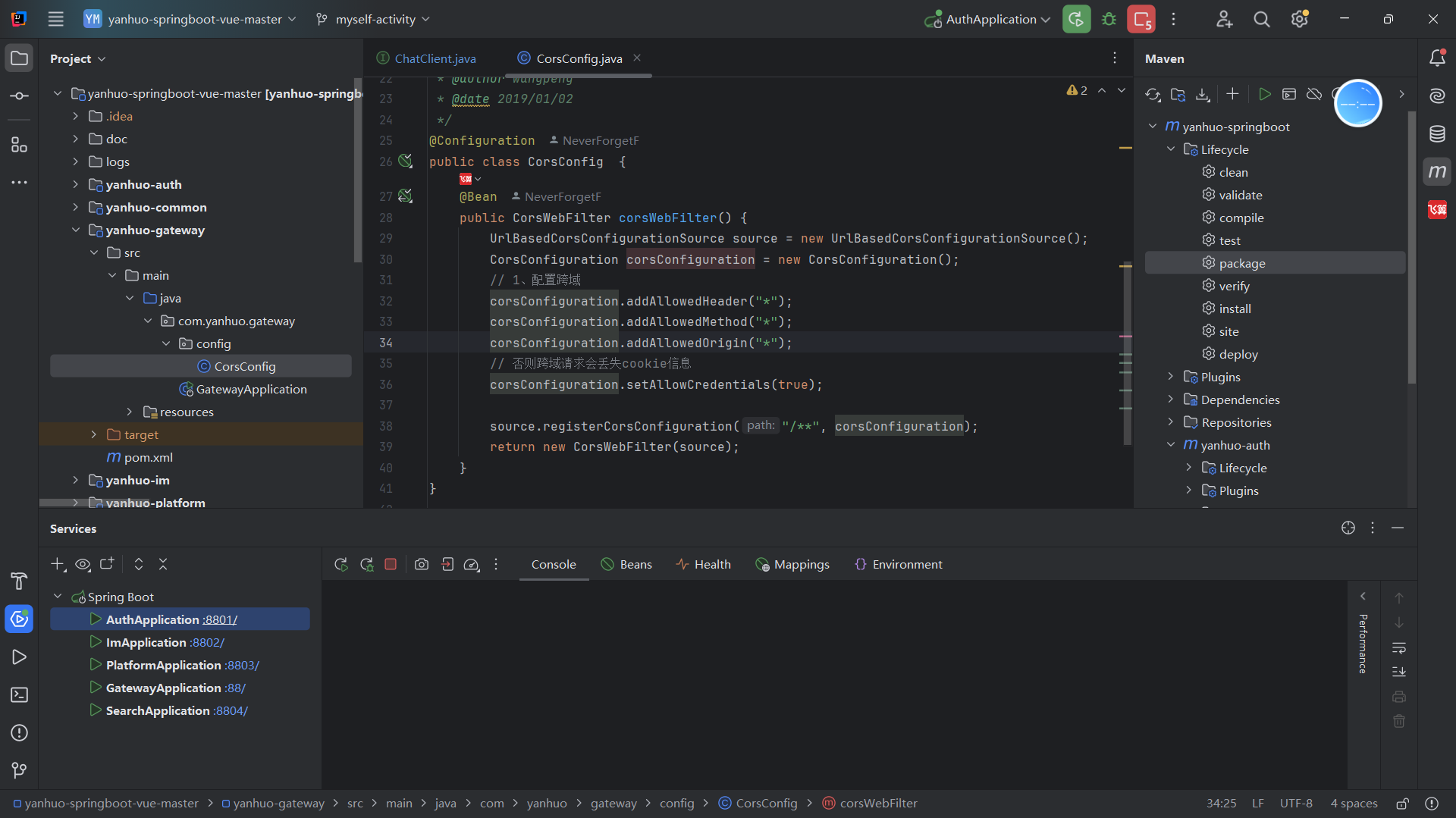Open GatewayApplication in the project tree
The image size is (1456, 818).
(251, 389)
